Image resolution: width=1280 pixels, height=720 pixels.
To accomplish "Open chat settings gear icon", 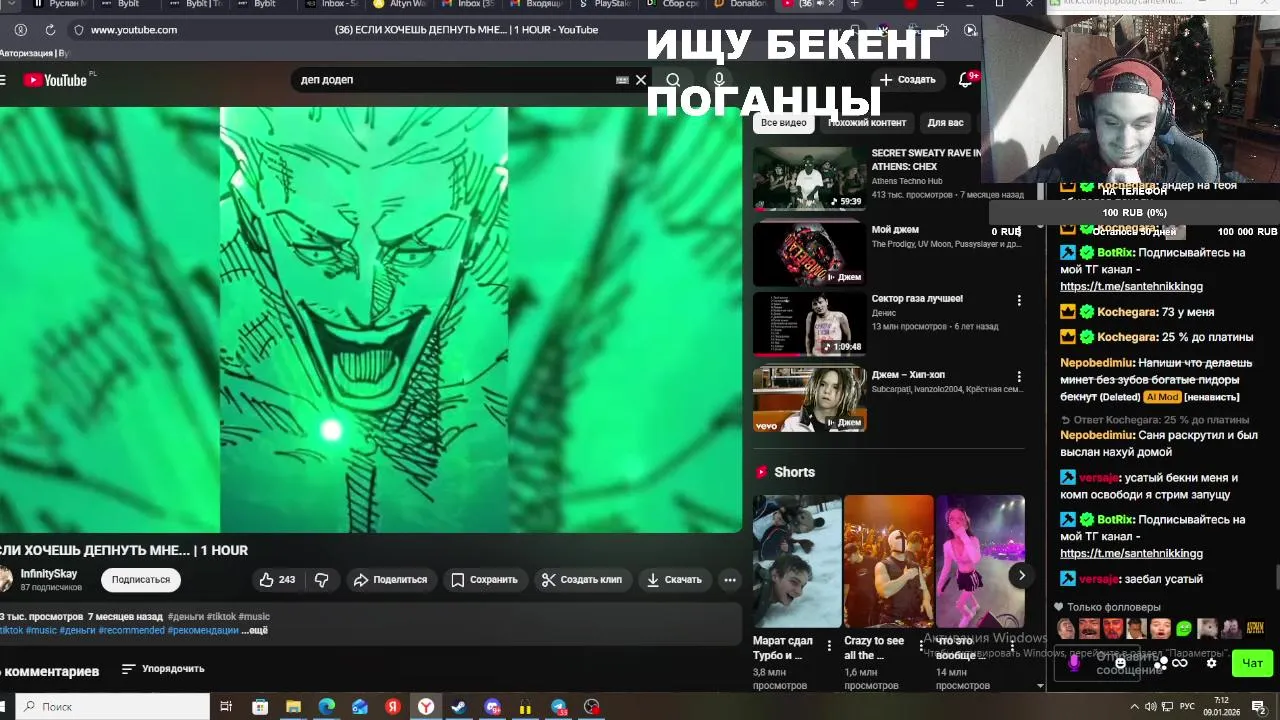I will click(x=1212, y=663).
